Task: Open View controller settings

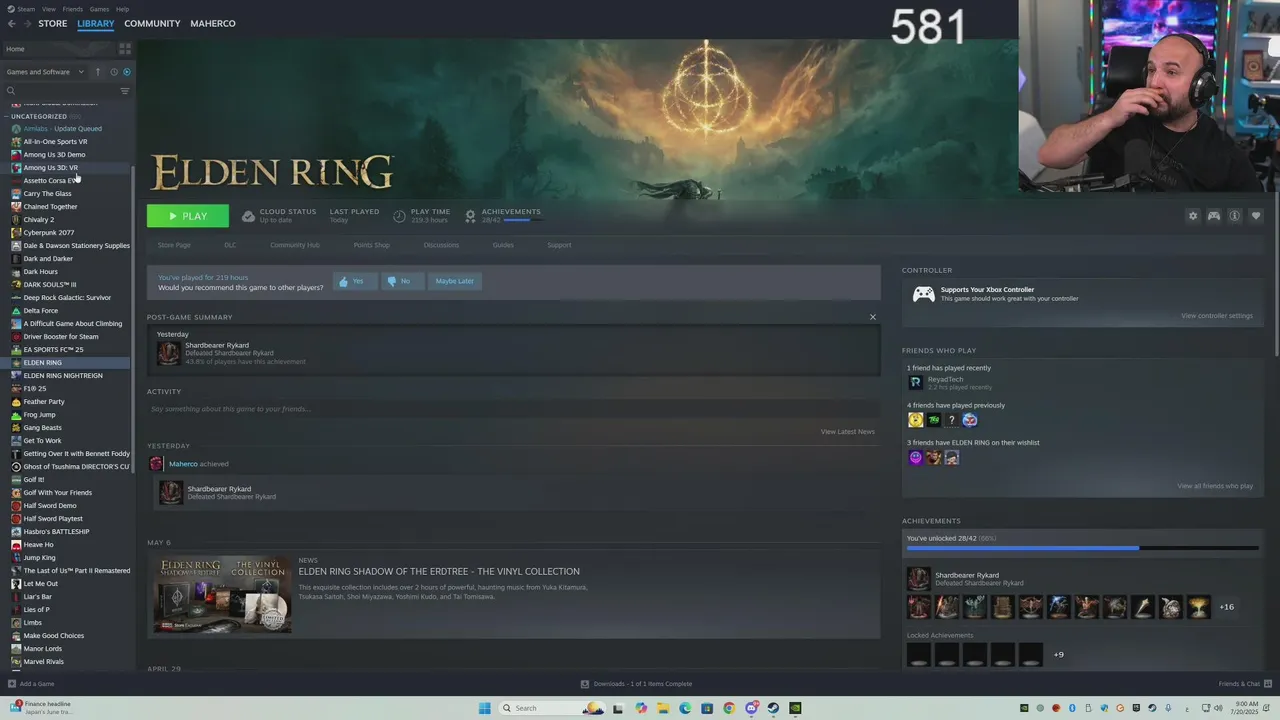Action: [1216, 316]
